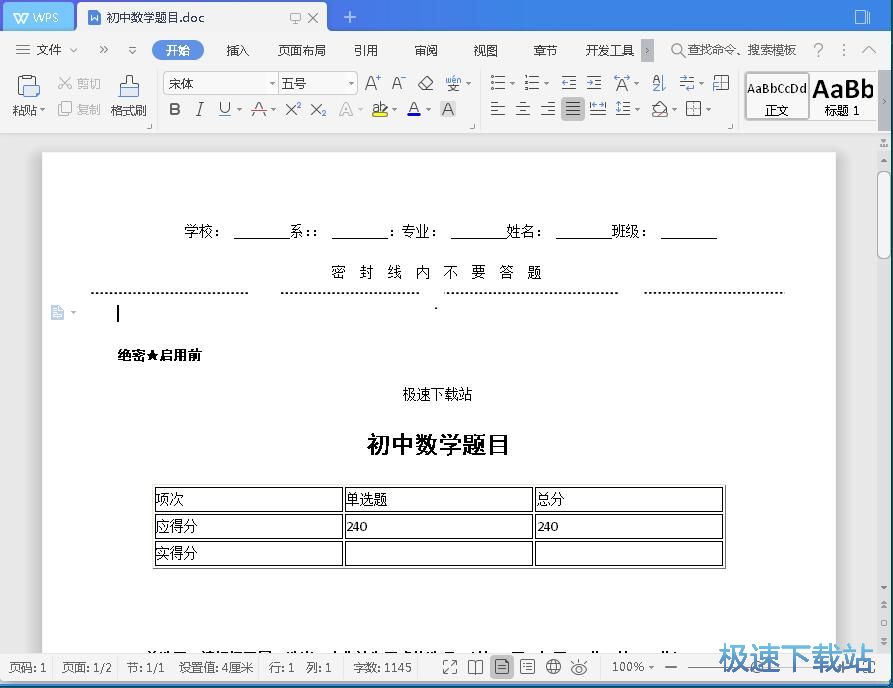Switch to web layout globe icon
This screenshot has width=893, height=688.
tap(553, 667)
